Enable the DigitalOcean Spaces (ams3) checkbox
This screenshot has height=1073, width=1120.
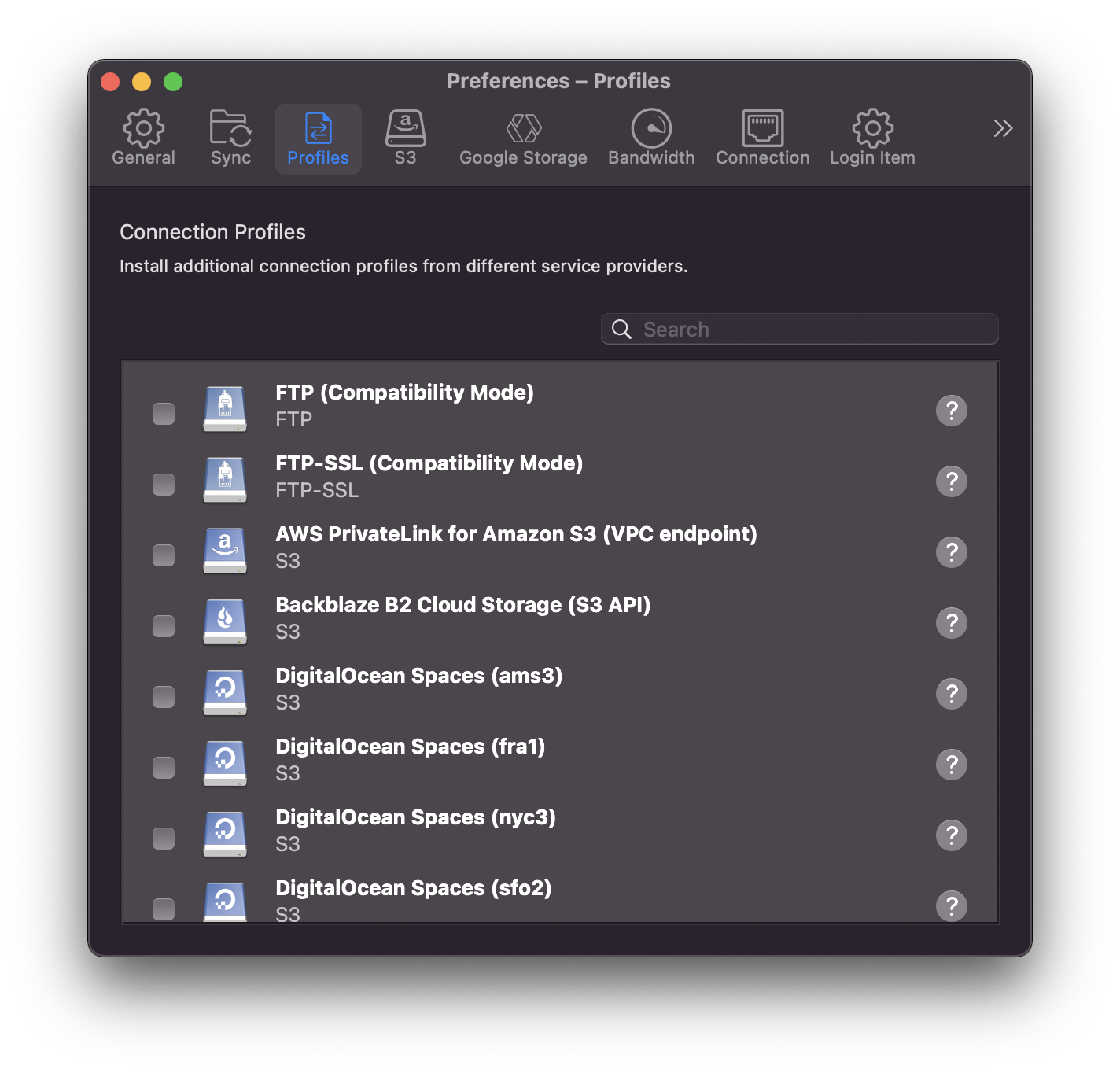click(164, 697)
